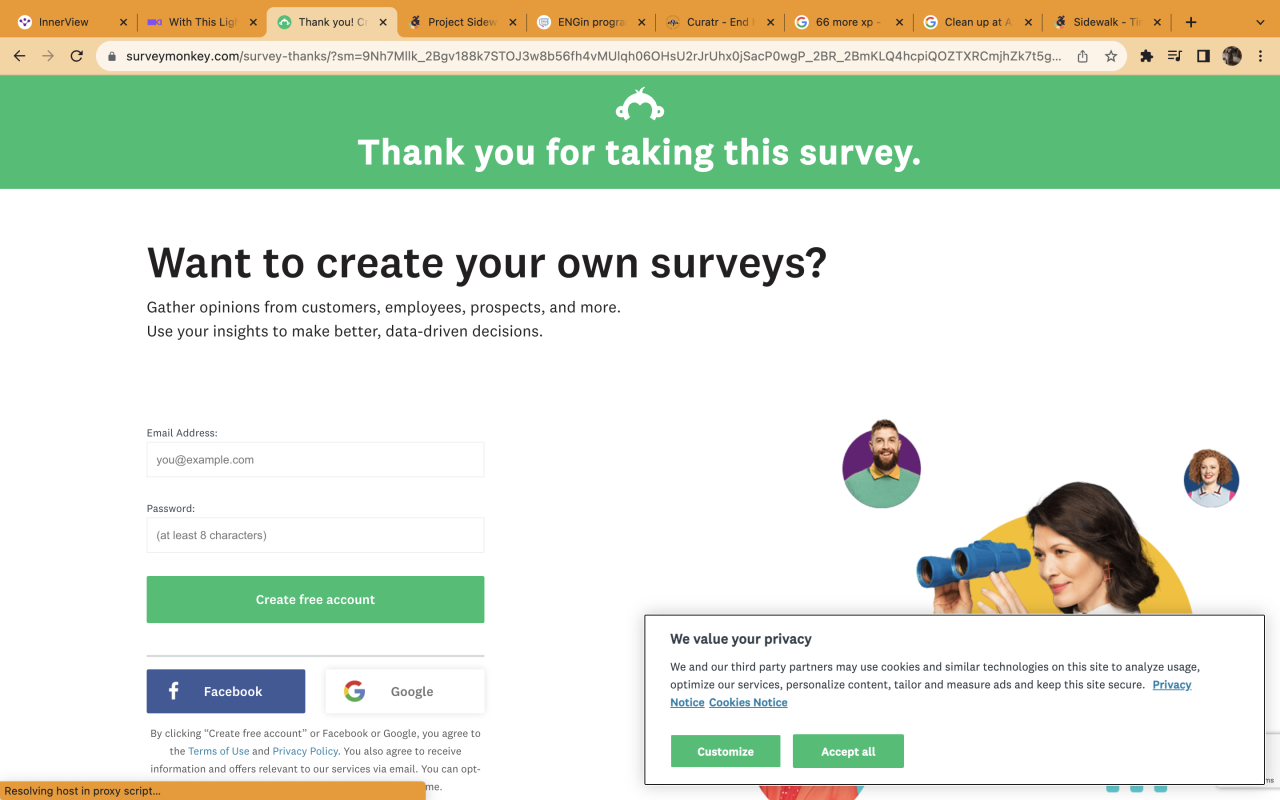Image resolution: width=1280 pixels, height=800 pixels.
Task: Open the media controls icon in the toolbar
Action: pos(1175,56)
